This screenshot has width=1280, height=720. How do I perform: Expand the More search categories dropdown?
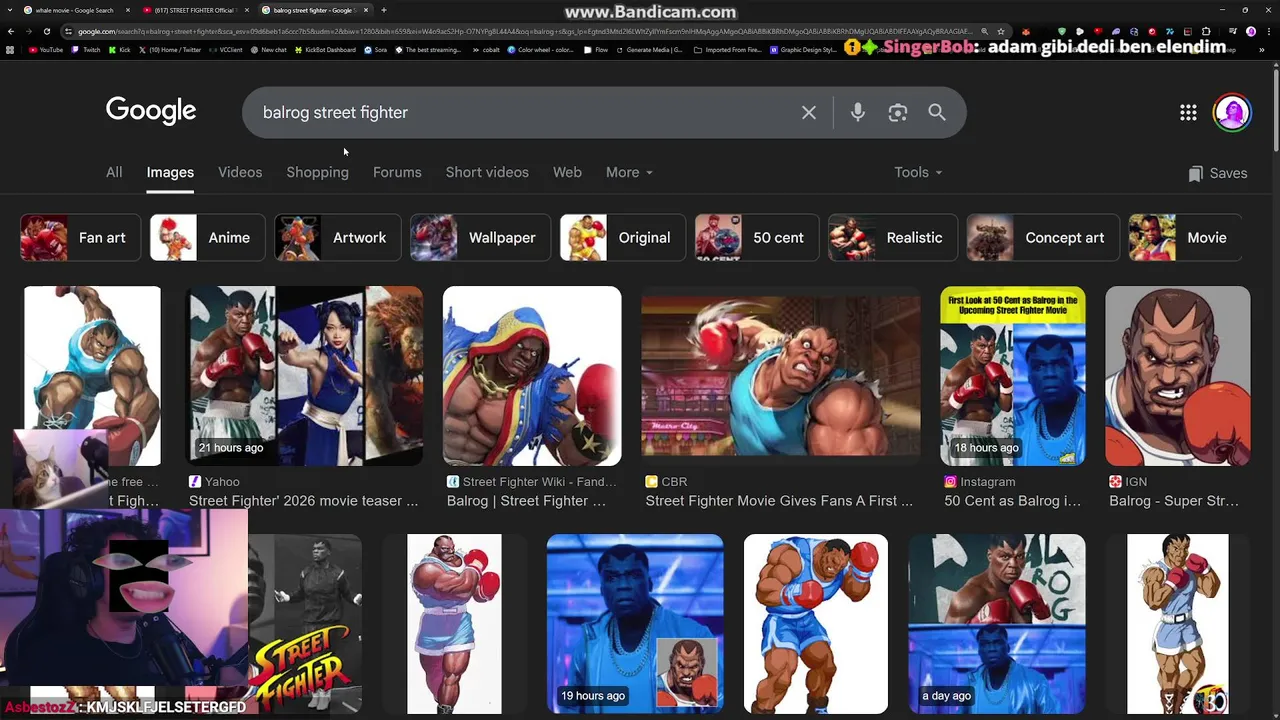click(629, 173)
